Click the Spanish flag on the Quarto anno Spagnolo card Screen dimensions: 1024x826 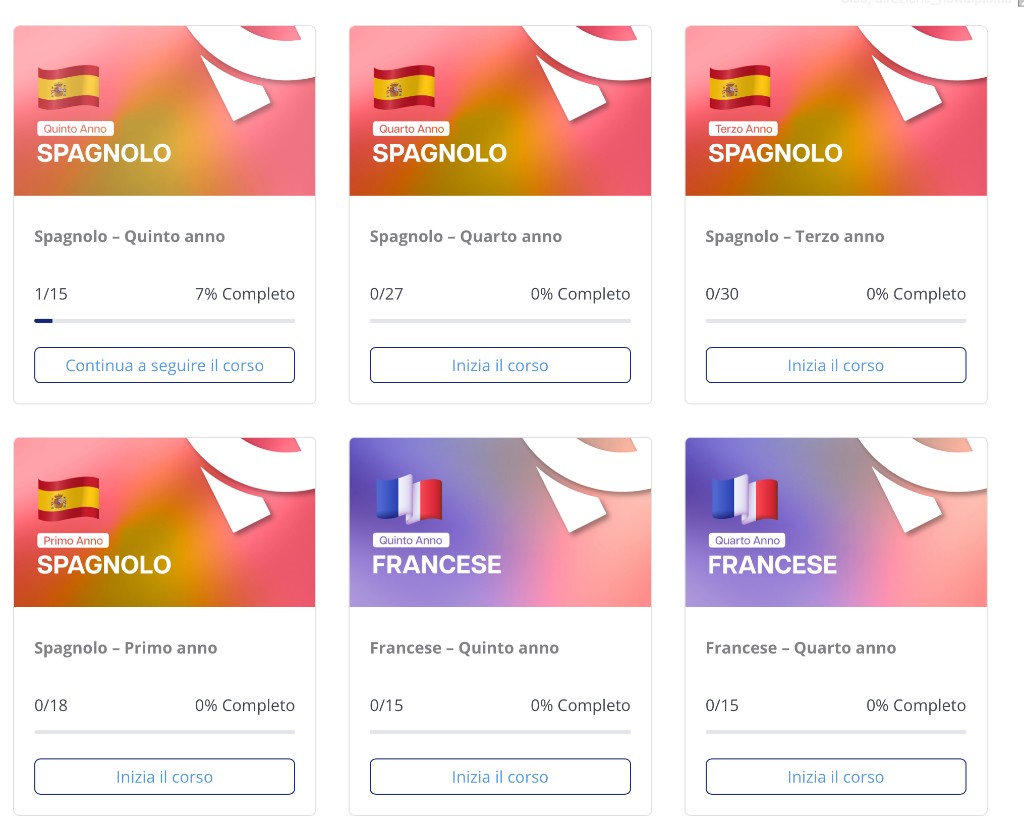click(x=404, y=88)
